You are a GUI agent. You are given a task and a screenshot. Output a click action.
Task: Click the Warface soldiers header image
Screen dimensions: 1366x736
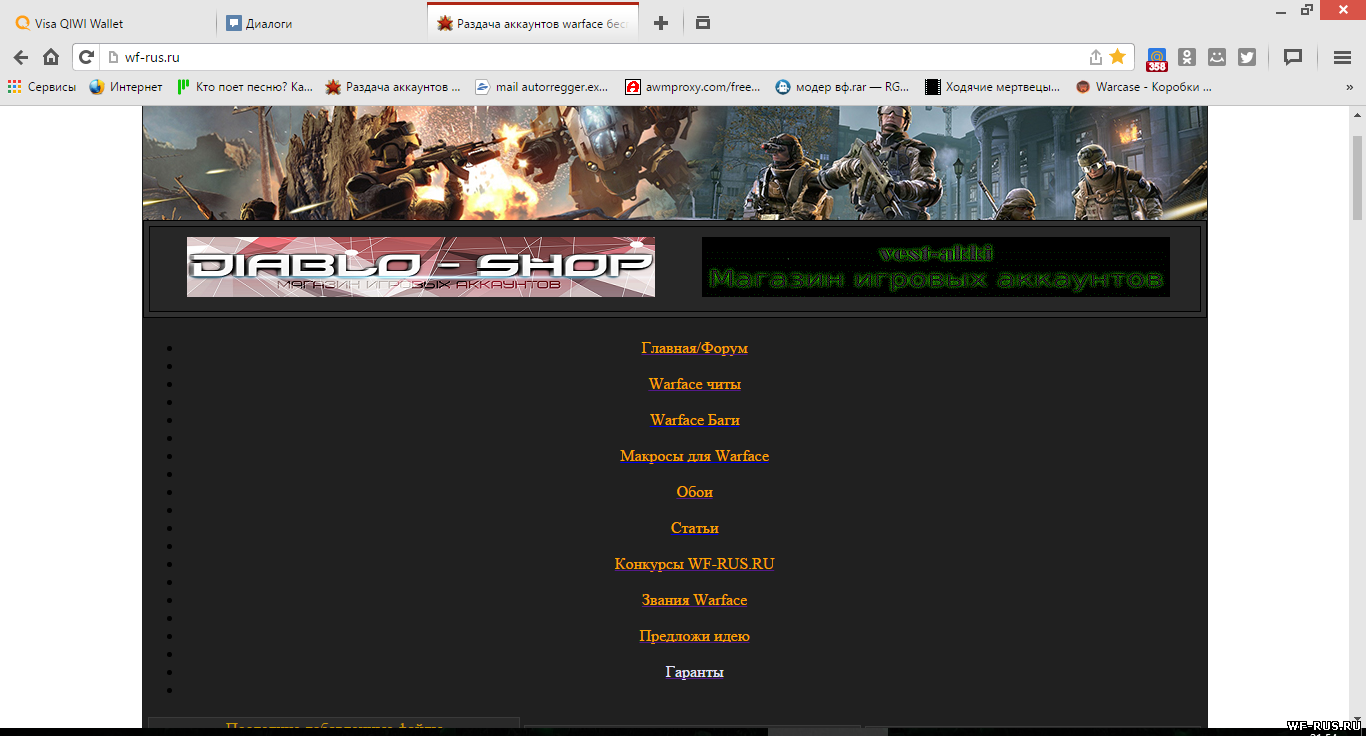[675, 162]
